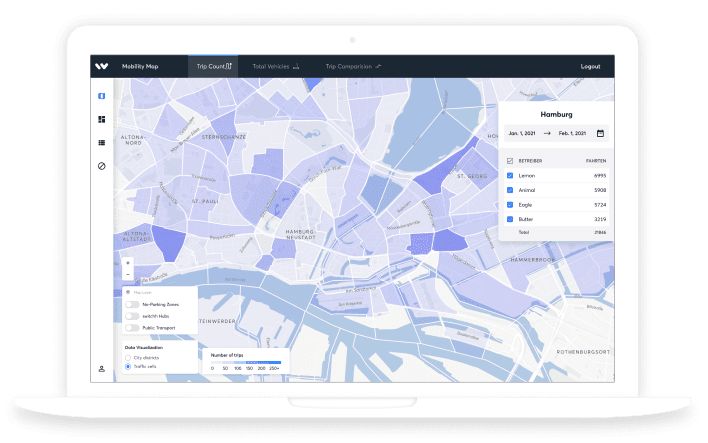Open the user profile icon in the sidebar
The width and height of the screenshot is (708, 443).
(x=102, y=369)
